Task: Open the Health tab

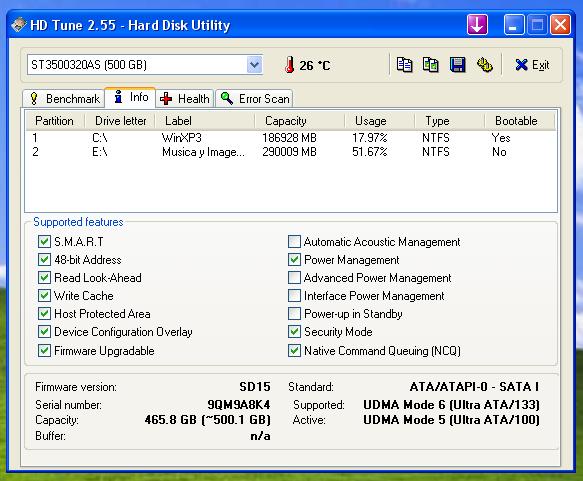Action: pyautogui.click(x=185, y=99)
